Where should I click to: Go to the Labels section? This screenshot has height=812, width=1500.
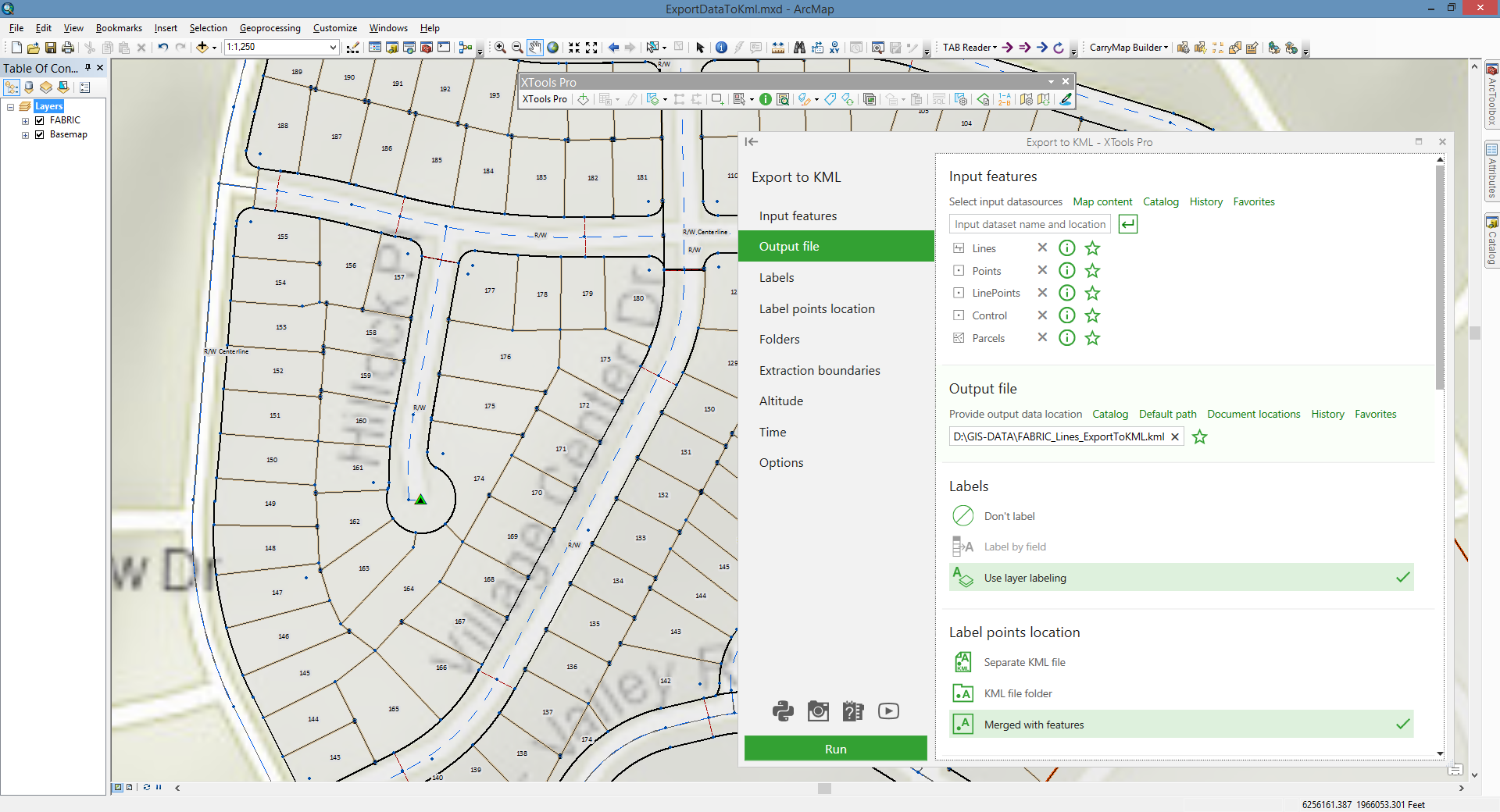pyautogui.click(x=777, y=278)
